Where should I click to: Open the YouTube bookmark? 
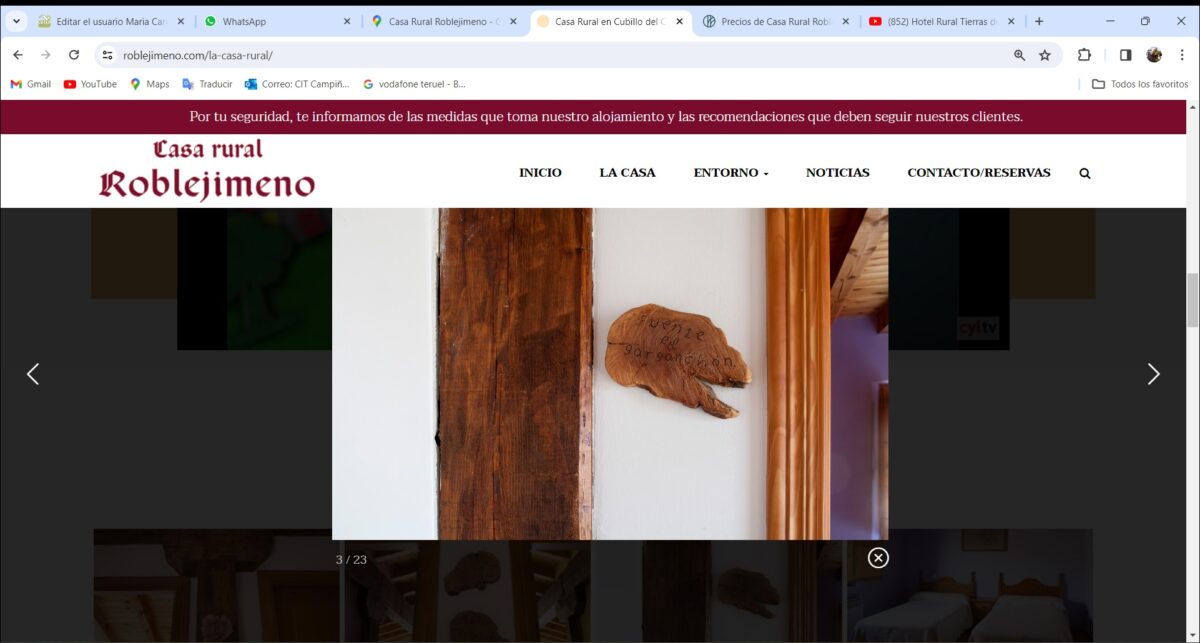(x=90, y=84)
